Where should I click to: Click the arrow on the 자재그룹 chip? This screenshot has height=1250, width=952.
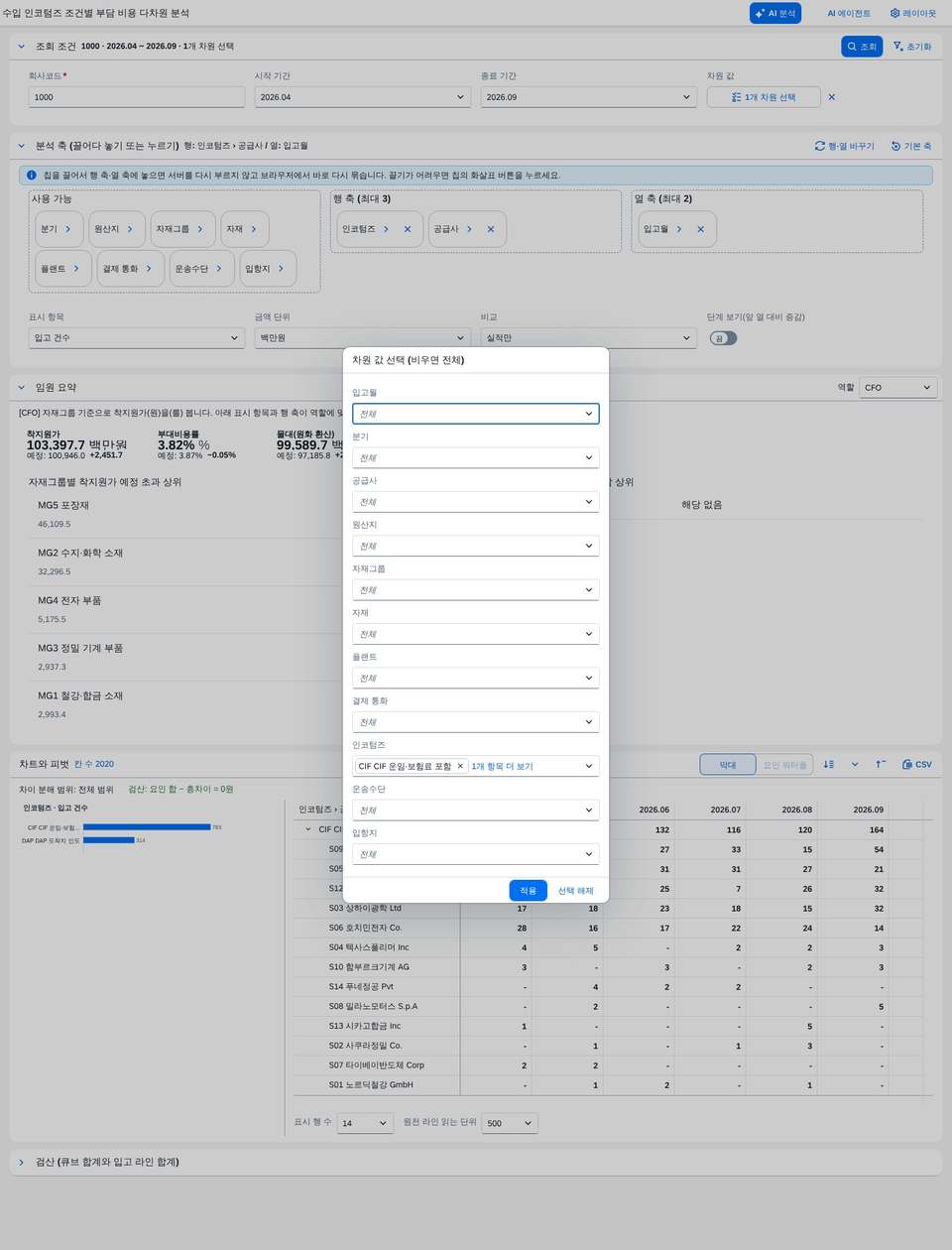(200, 229)
